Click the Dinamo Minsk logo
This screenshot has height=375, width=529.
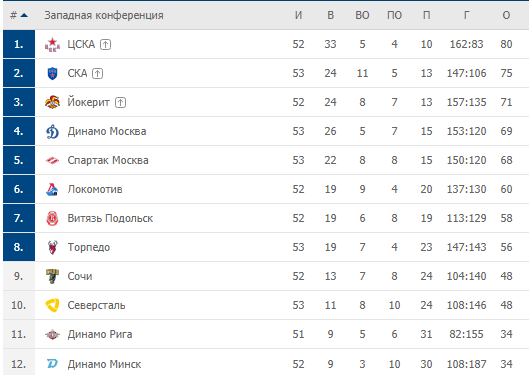[52, 364]
